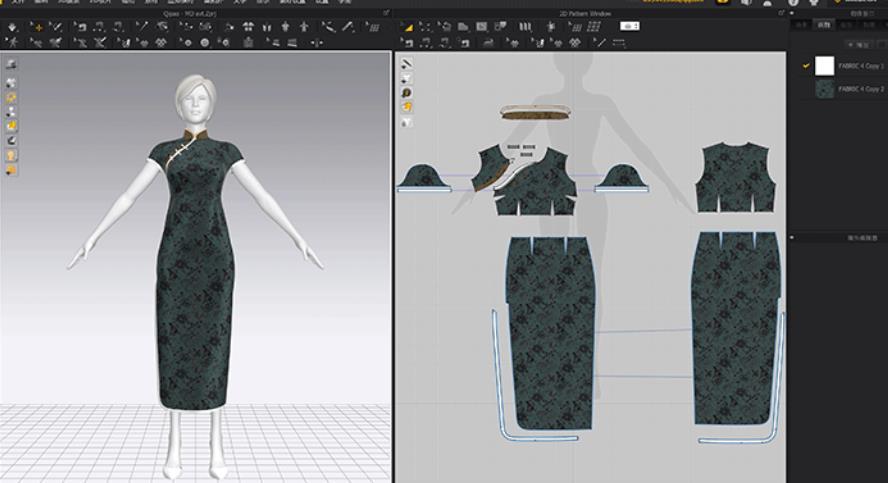Click the avatar head icon in 3D vertical toolbar

point(11,155)
